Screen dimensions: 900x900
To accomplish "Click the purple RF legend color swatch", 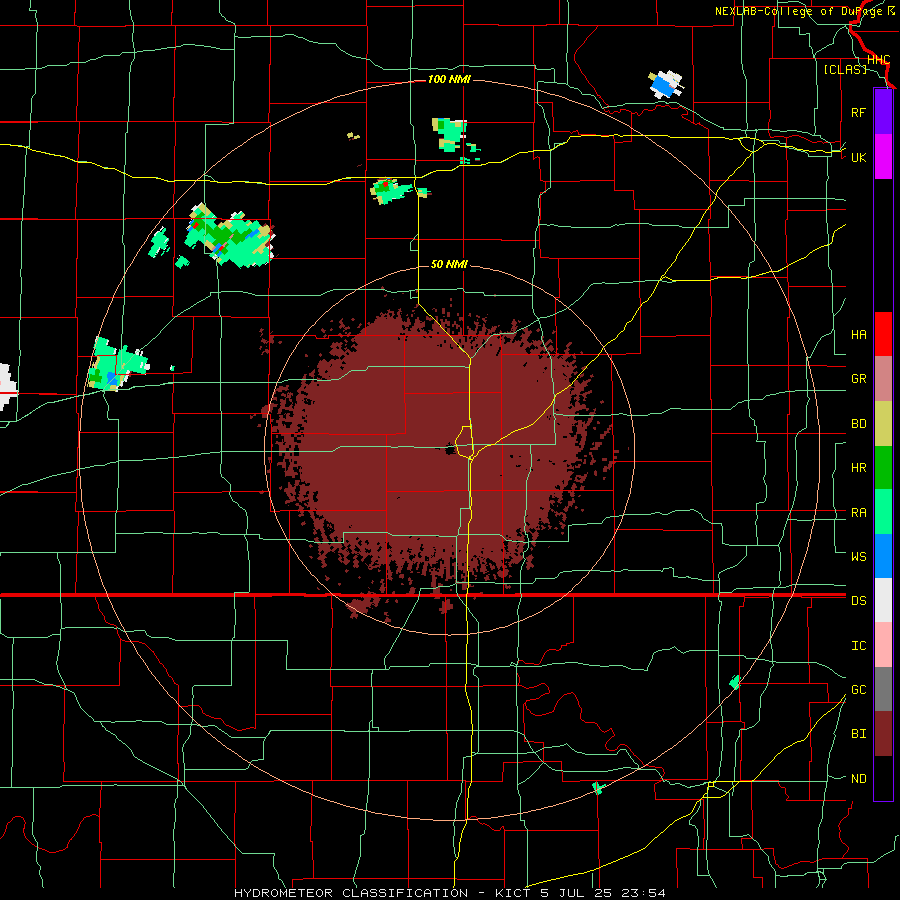I will coord(883,112).
